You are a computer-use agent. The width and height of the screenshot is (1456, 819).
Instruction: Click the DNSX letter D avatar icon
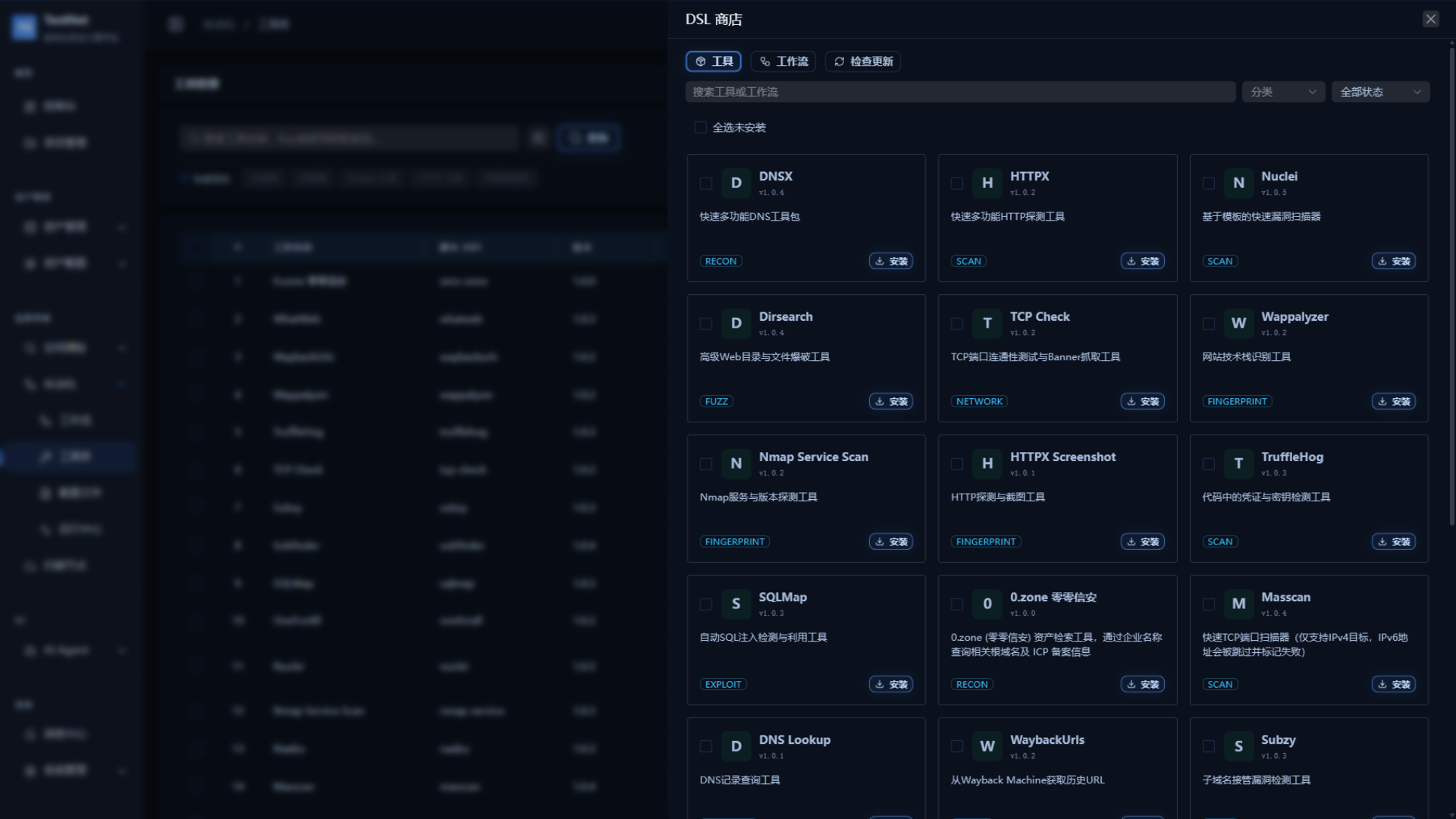(x=736, y=183)
